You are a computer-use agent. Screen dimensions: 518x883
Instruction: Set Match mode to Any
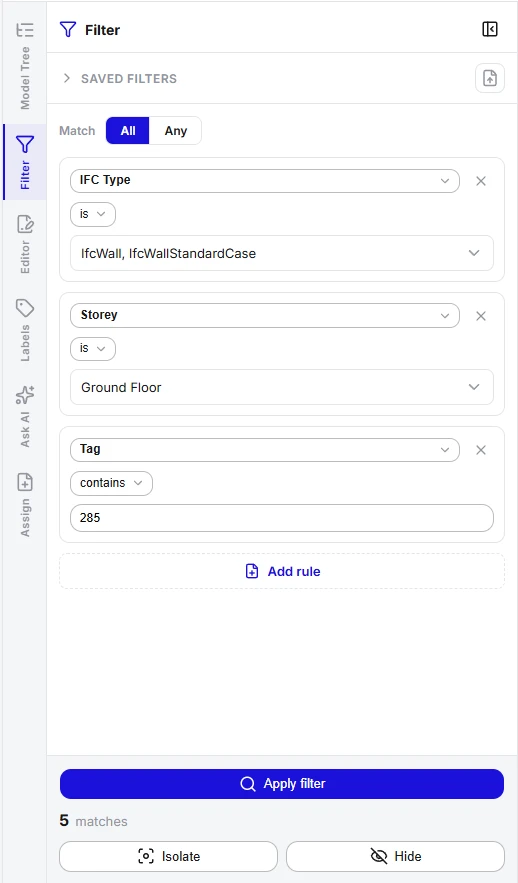[x=176, y=131]
